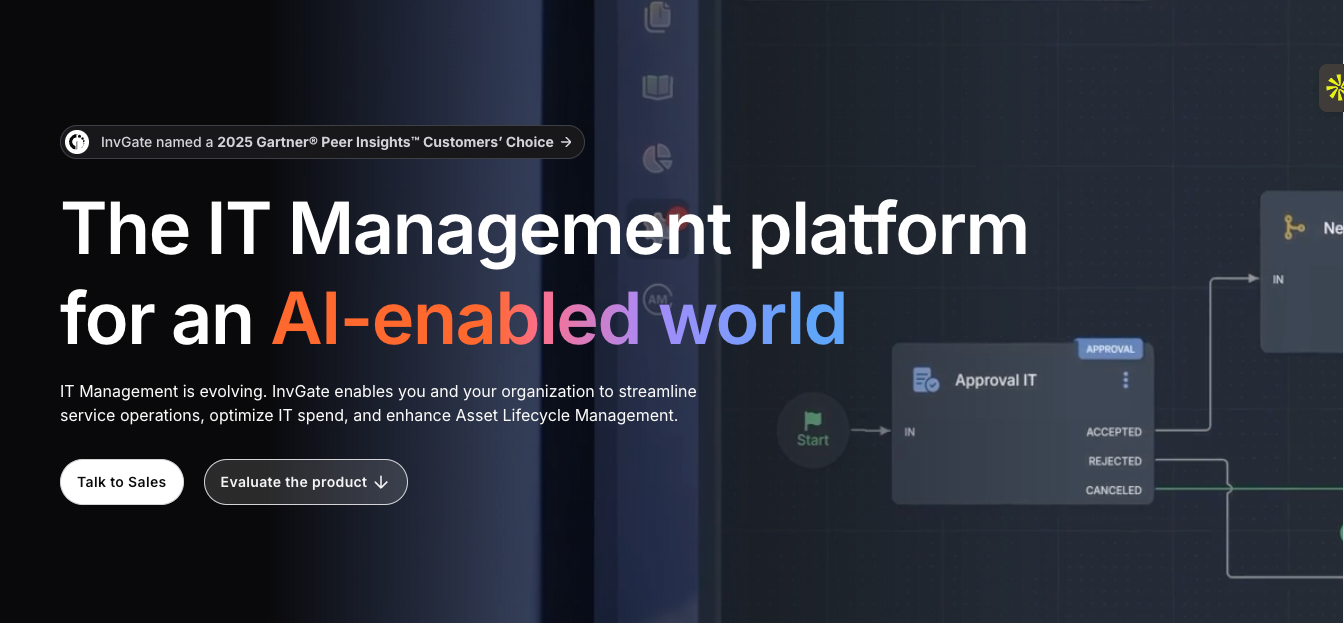This screenshot has width=1344, height=623.
Task: Click the document-check icon on the Approval IT card
Action: click(923, 379)
